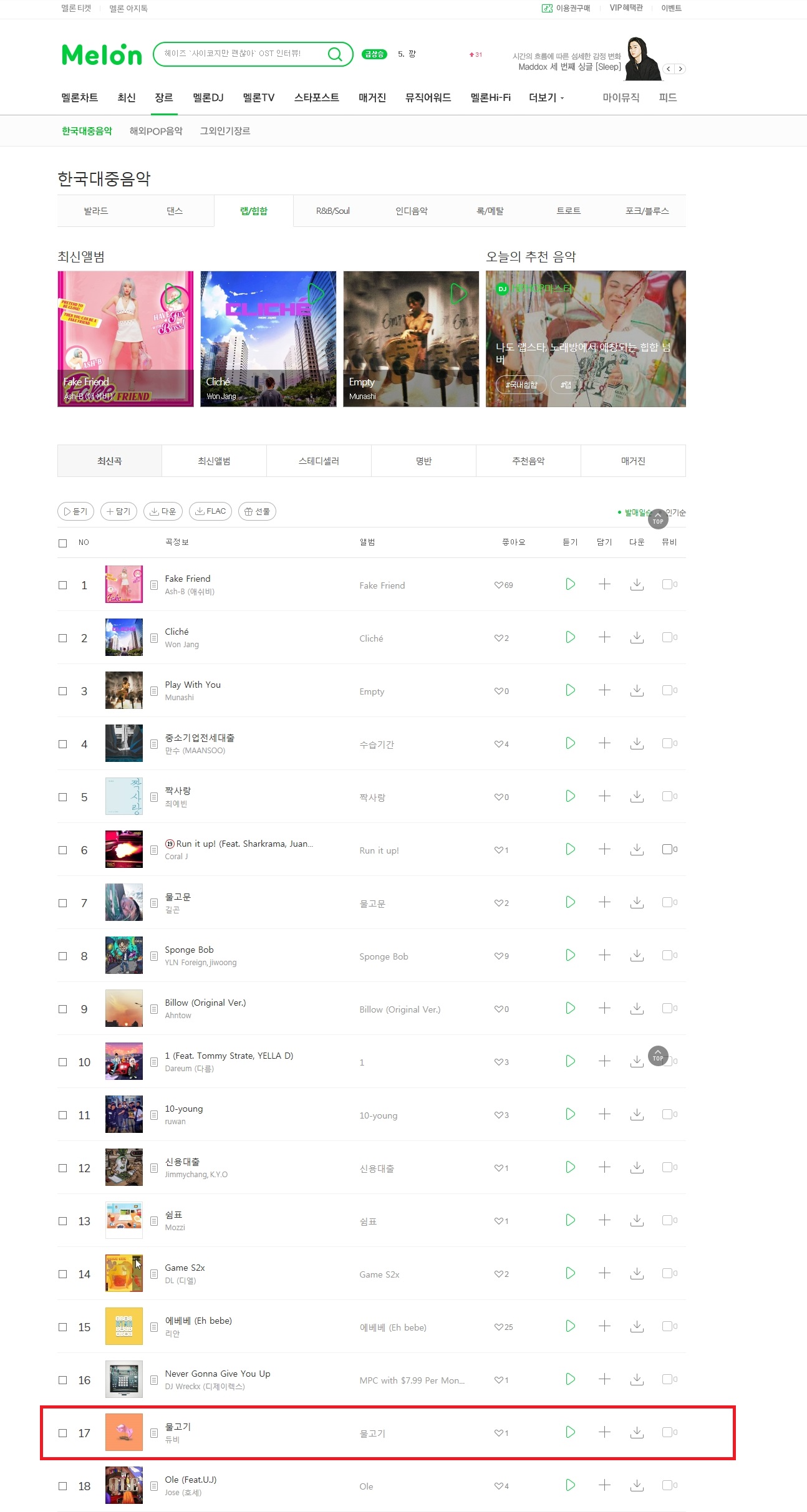Sort the list by 인기순
The width and height of the screenshot is (807, 1512).
point(675,513)
